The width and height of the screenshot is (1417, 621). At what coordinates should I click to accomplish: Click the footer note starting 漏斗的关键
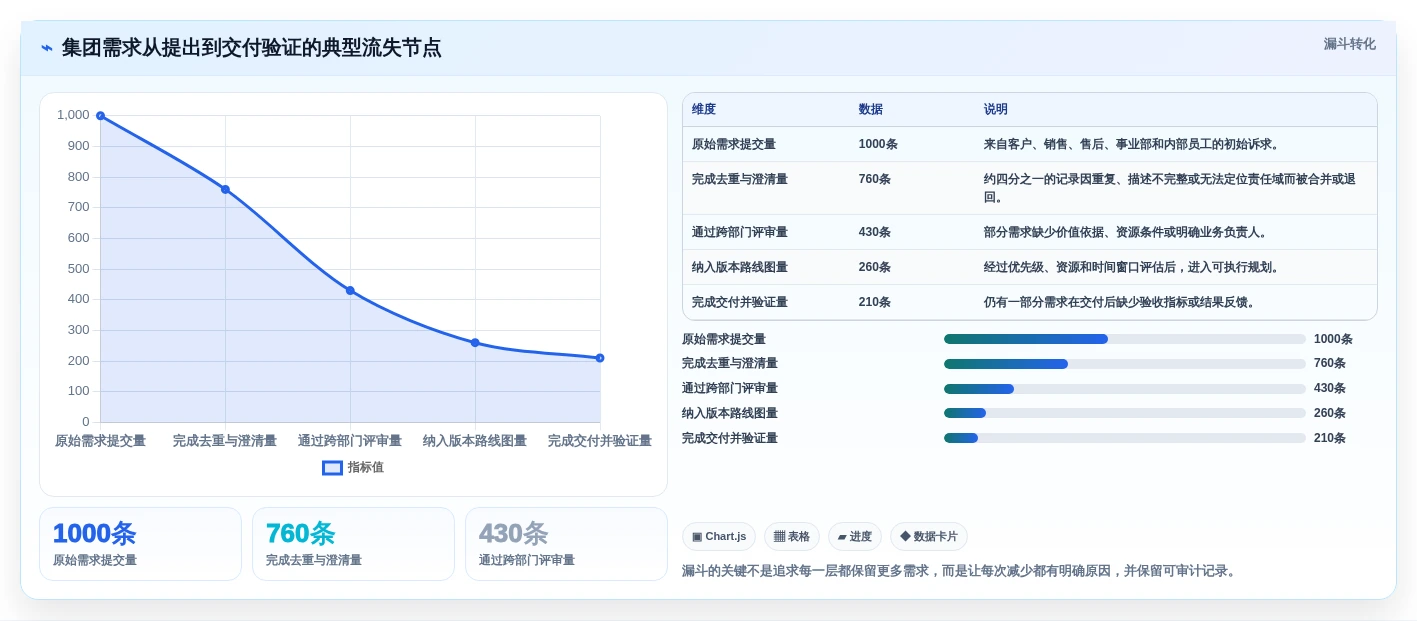click(x=961, y=571)
